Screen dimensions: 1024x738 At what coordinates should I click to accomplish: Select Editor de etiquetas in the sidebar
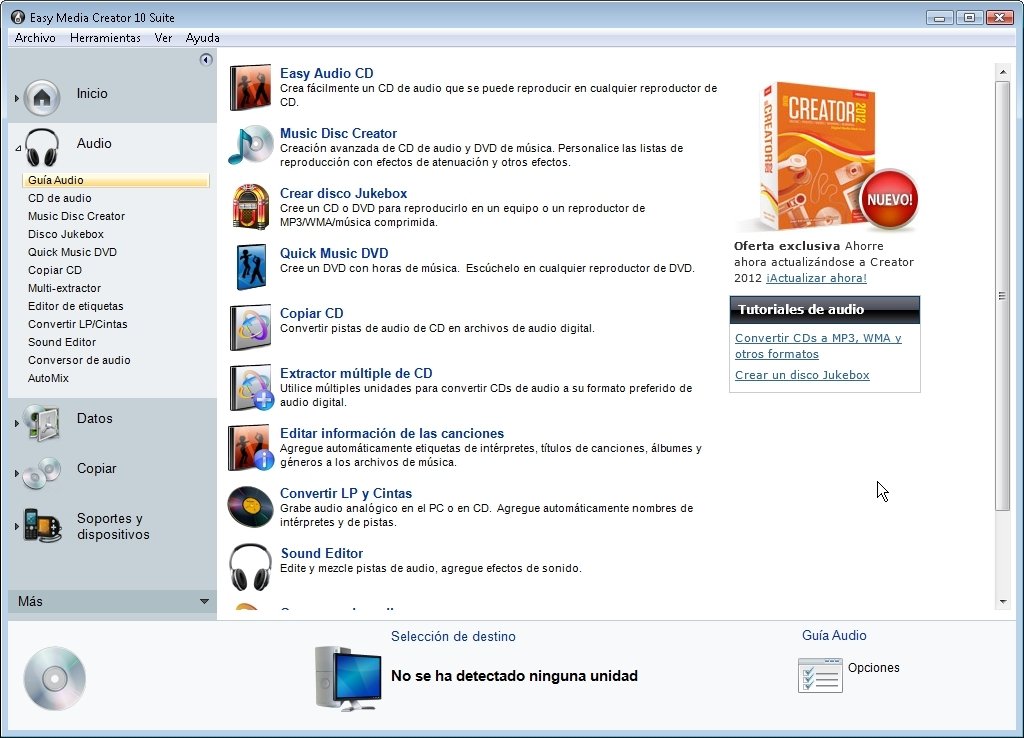pyautogui.click(x=76, y=306)
